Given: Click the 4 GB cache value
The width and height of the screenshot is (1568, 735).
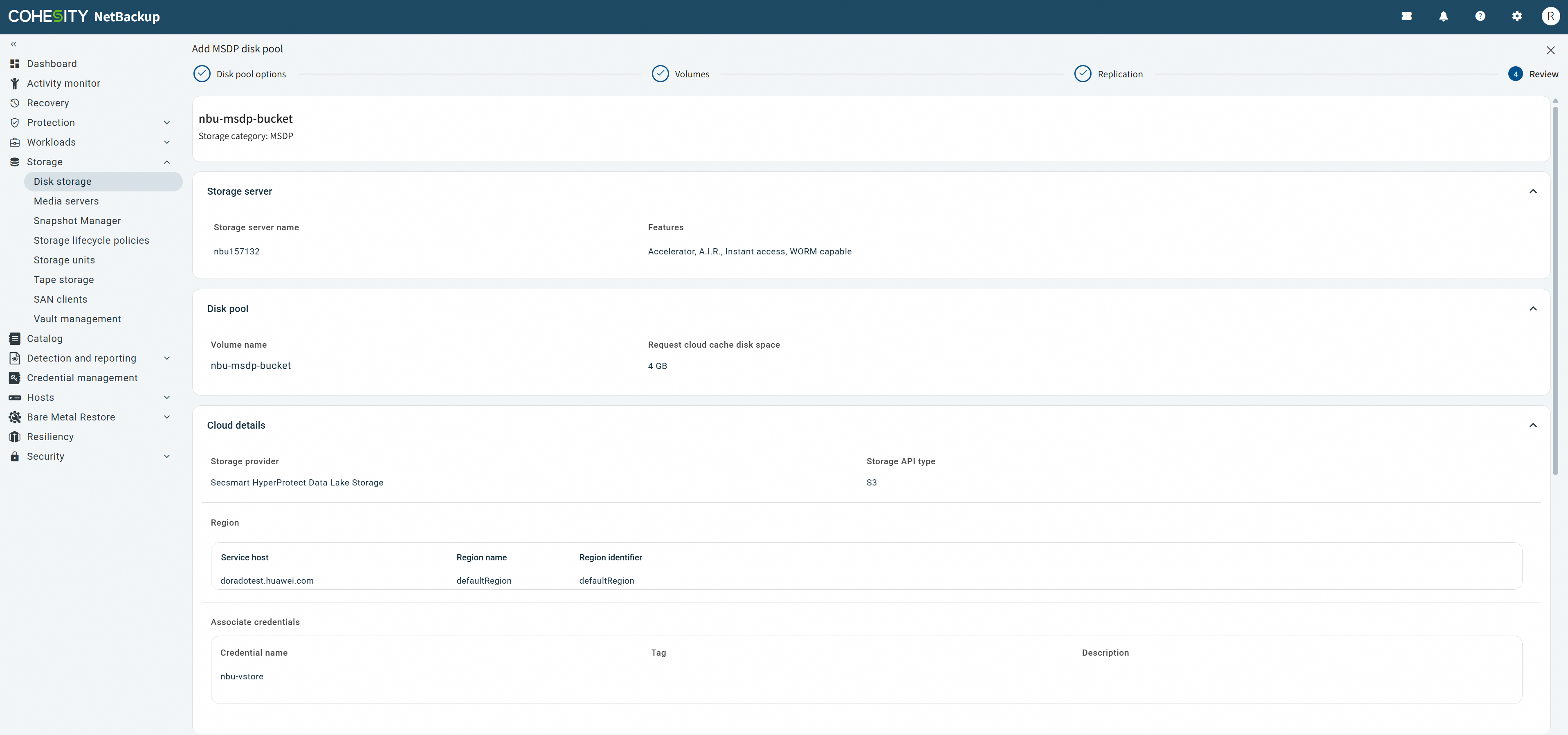Looking at the screenshot, I should [657, 366].
